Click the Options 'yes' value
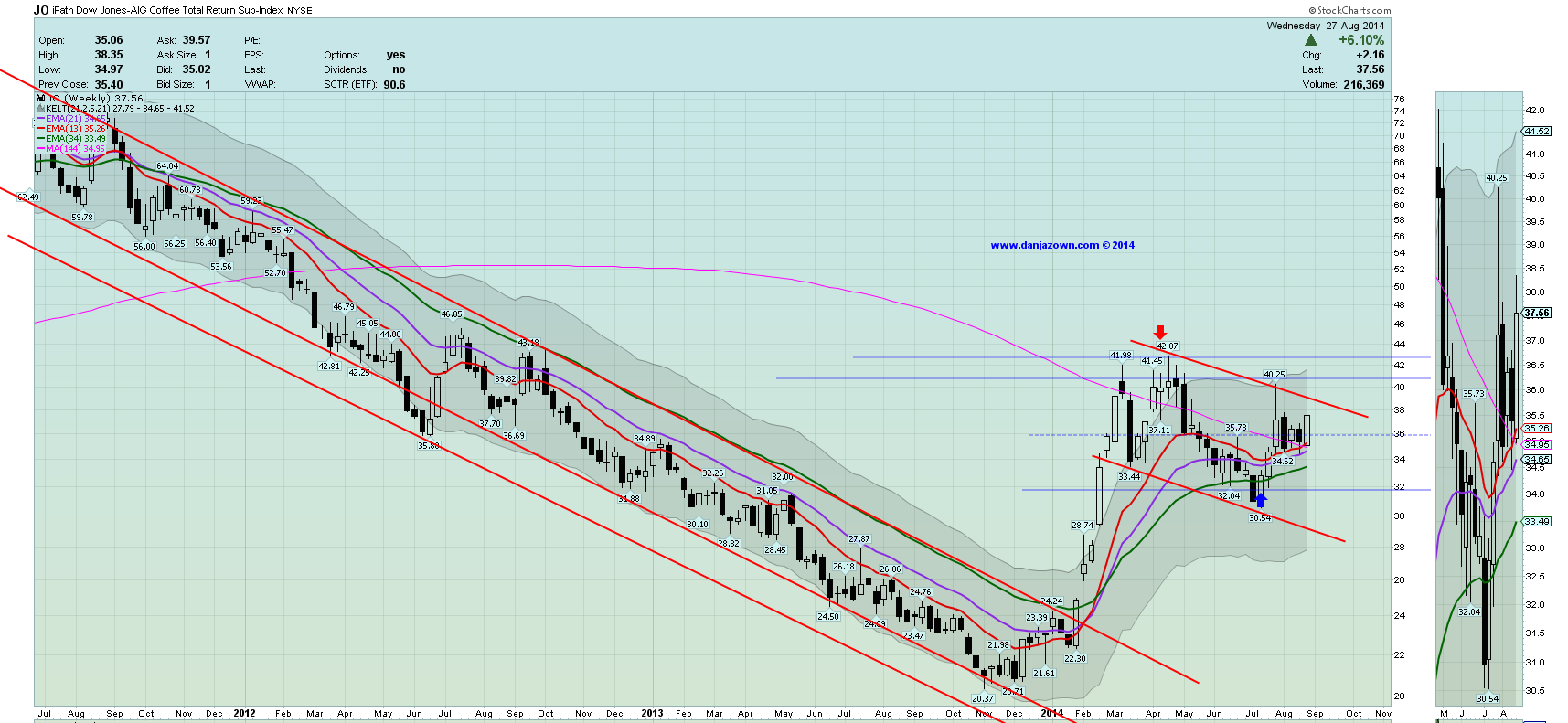The width and height of the screenshot is (1568, 723). (396, 55)
